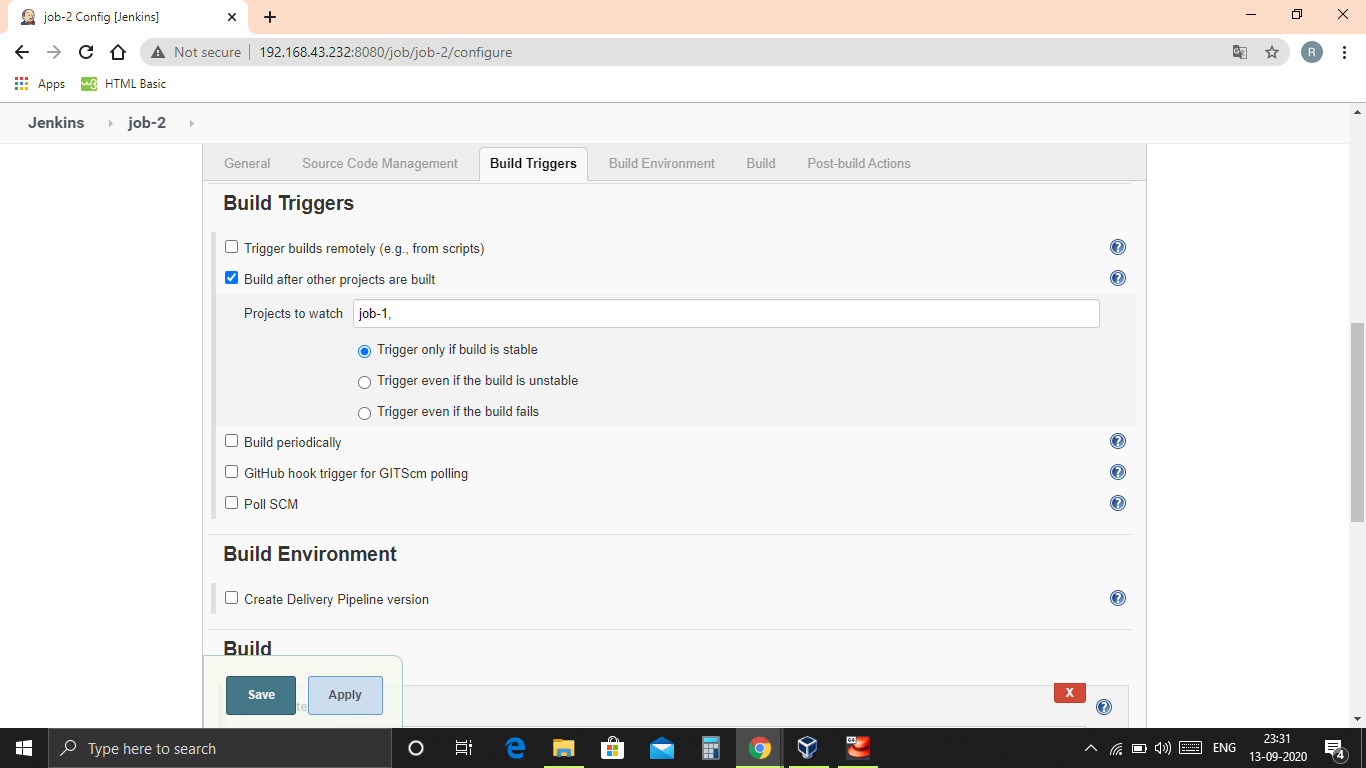
Task: Open help for Poll SCM
Action: [1118, 503]
